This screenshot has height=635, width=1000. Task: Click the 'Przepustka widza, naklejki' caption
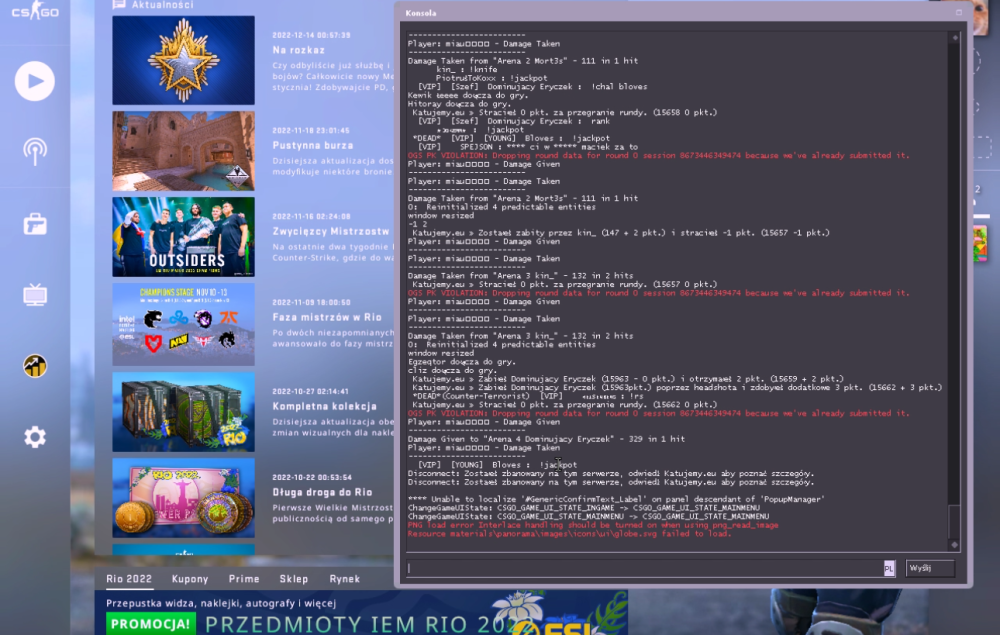(221, 603)
